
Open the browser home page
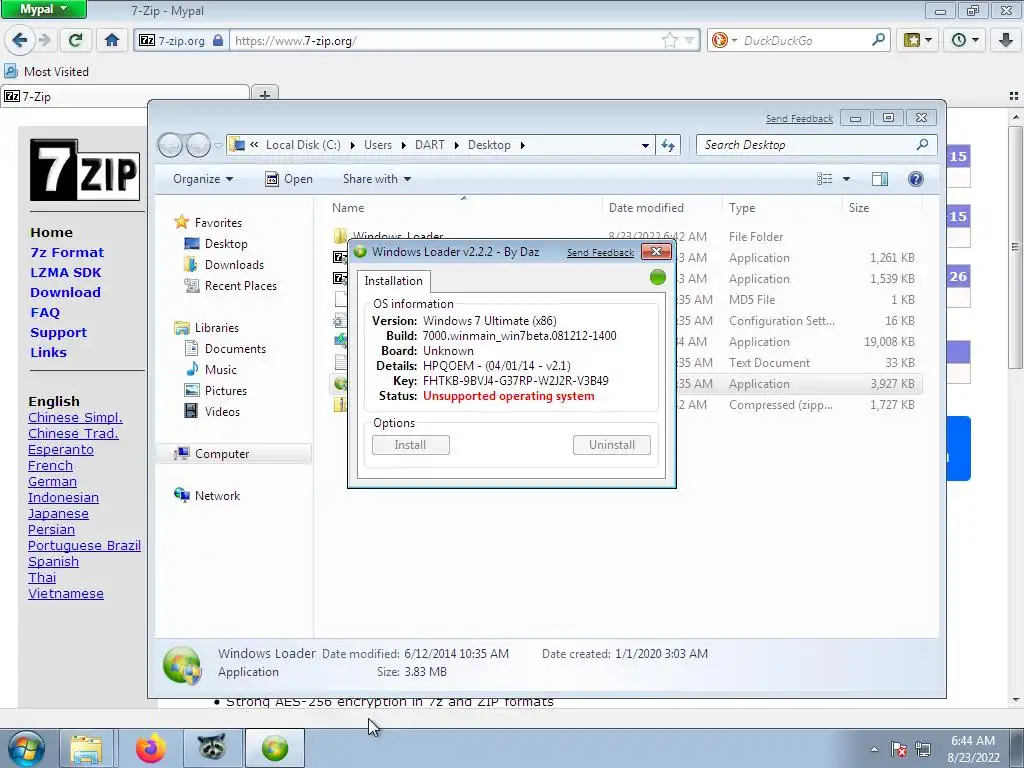coord(112,40)
